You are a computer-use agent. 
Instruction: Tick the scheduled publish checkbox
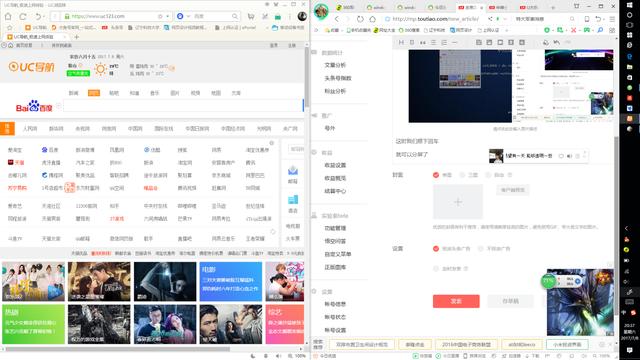click(436, 269)
